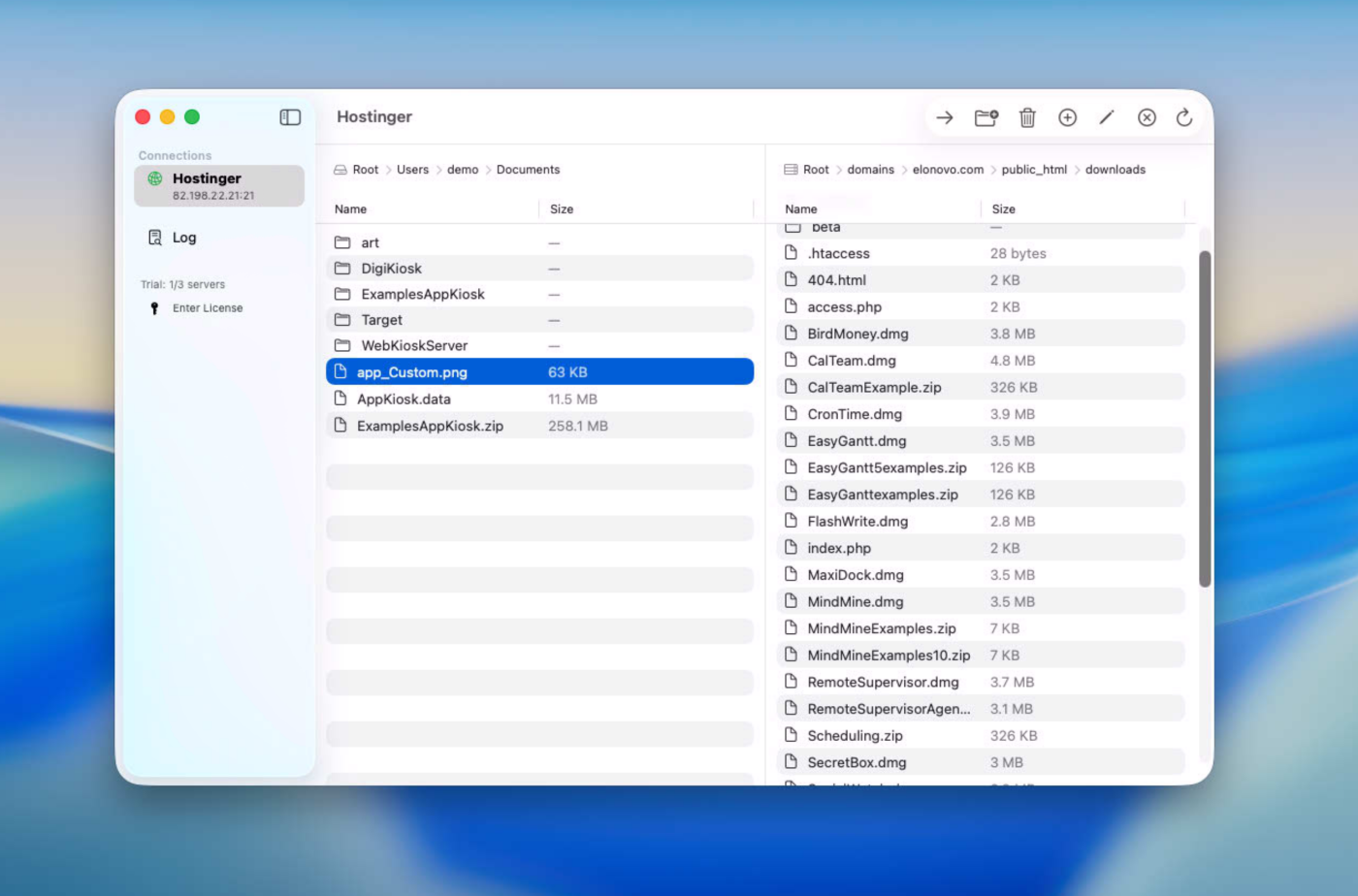Go to public_html in remote breadcrumb
This screenshot has height=896, width=1358.
[x=1033, y=170]
